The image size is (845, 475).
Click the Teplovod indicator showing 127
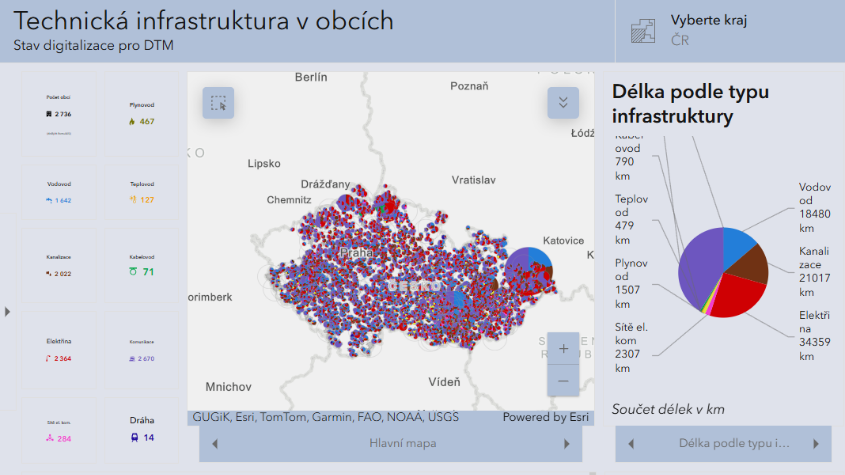point(141,192)
